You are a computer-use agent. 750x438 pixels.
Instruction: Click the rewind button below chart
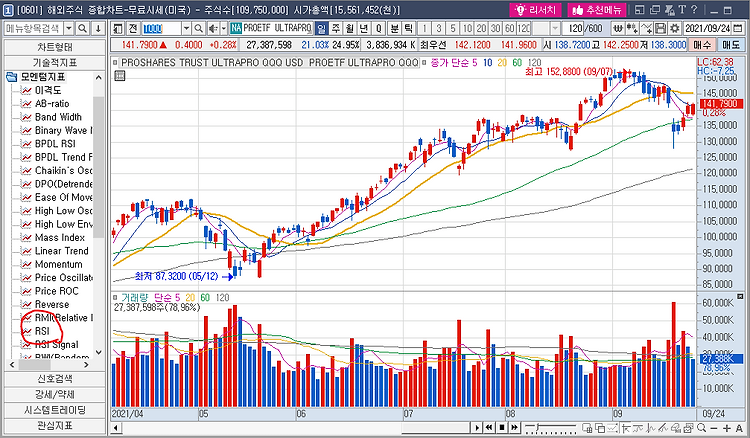click(489, 427)
